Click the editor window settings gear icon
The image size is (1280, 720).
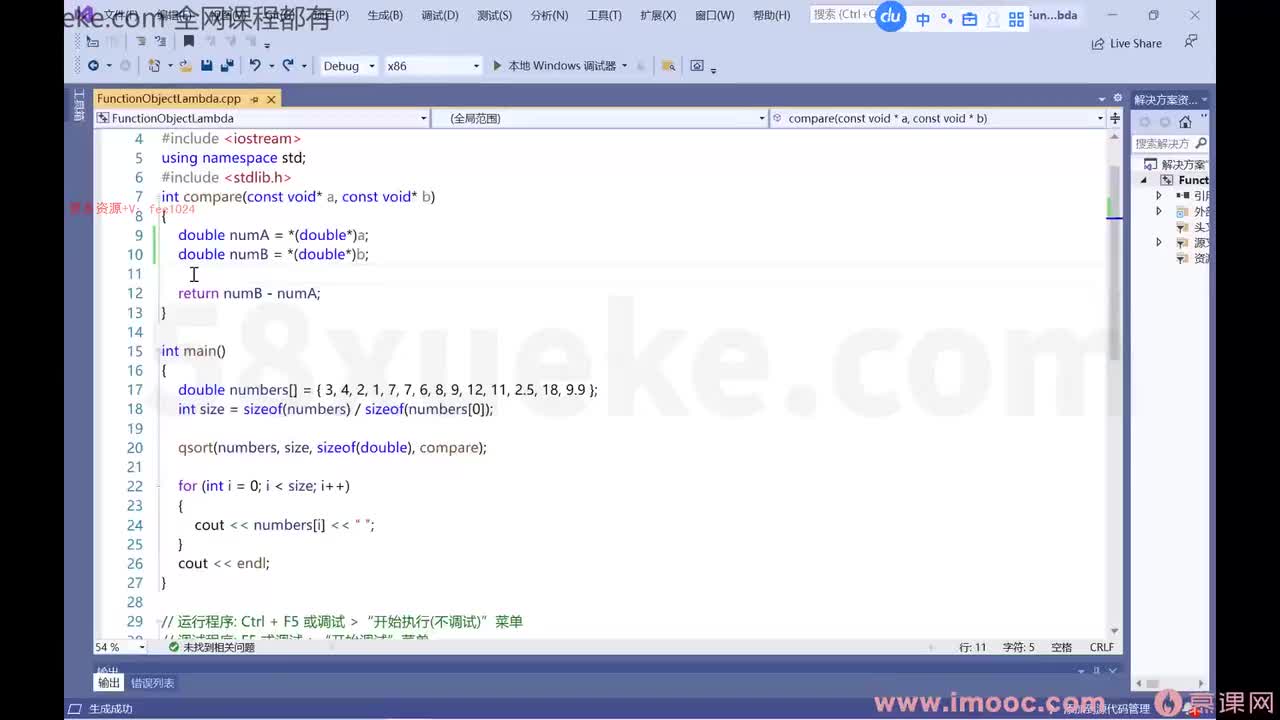pyautogui.click(x=1116, y=99)
